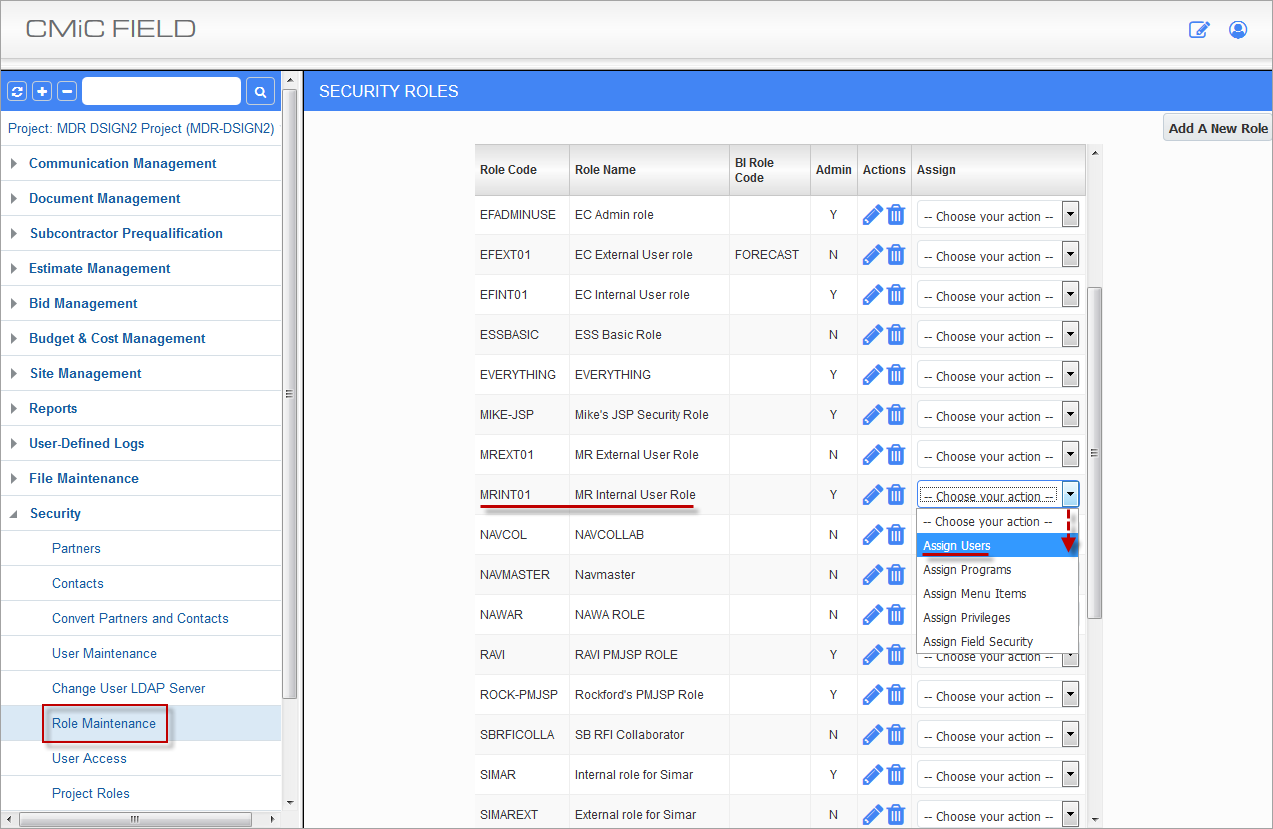Open Assign dropdown for EFADMINUSE
Viewport: 1273px width, 829px height.
(999, 216)
